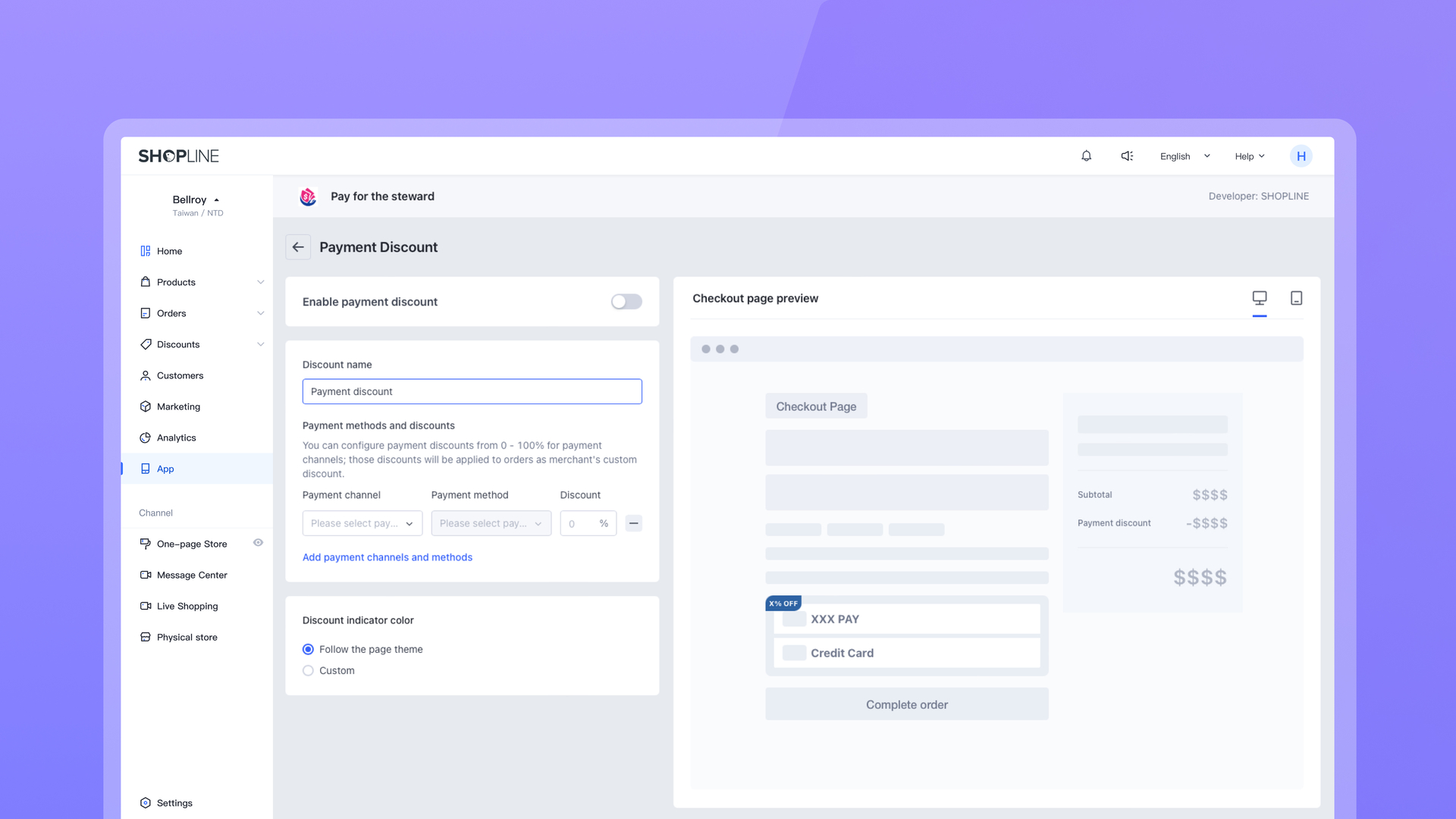Open the Payment channel dropdown

pos(362,523)
